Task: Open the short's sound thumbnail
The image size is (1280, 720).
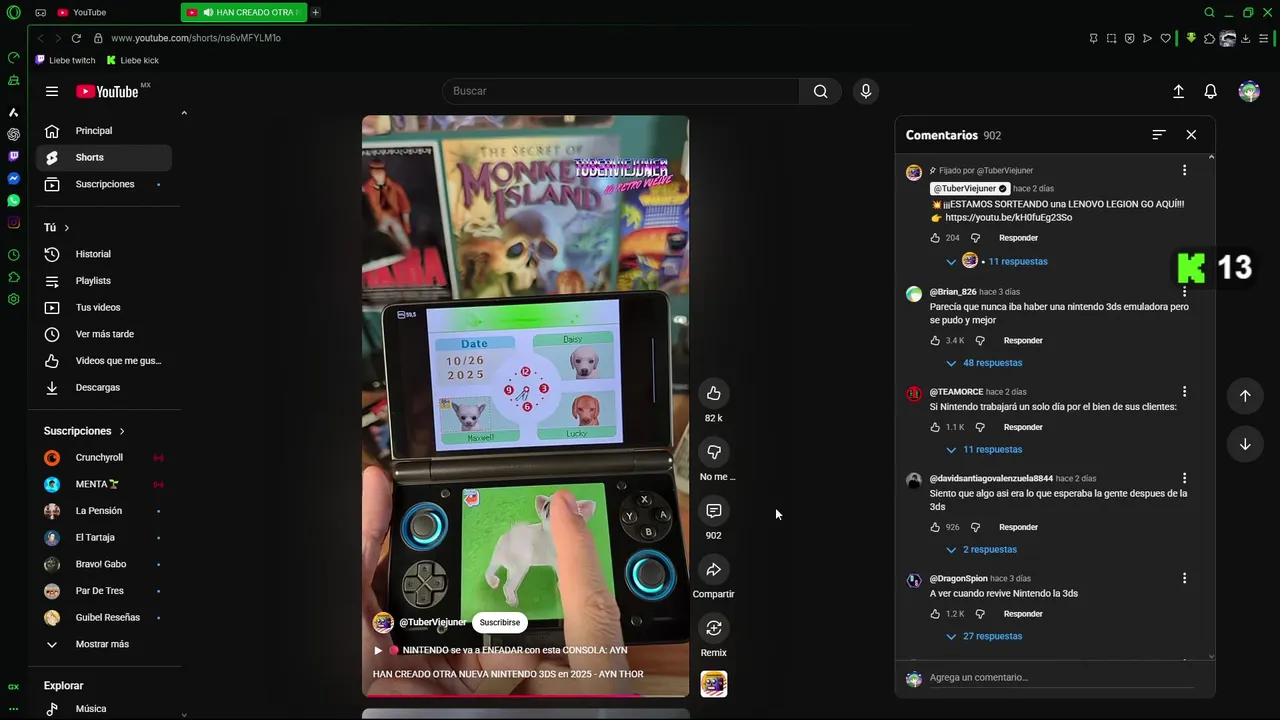Action: click(x=714, y=684)
